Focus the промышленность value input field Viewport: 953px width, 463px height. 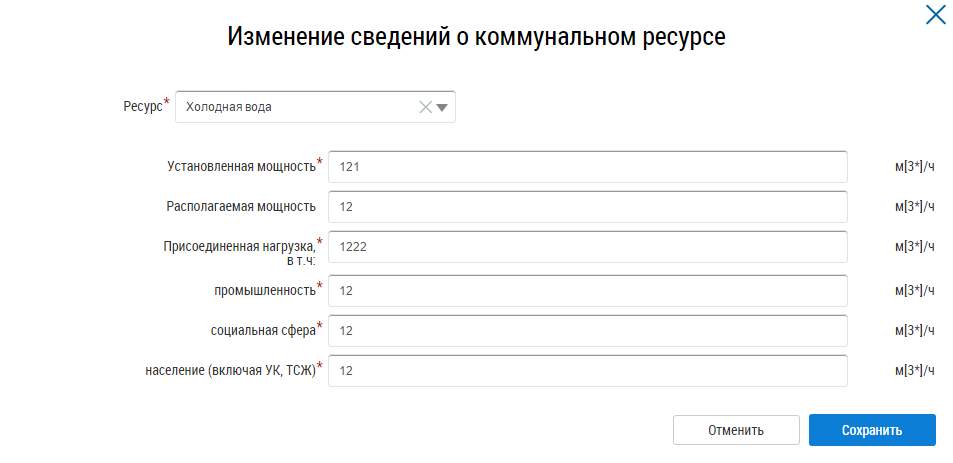coord(587,291)
